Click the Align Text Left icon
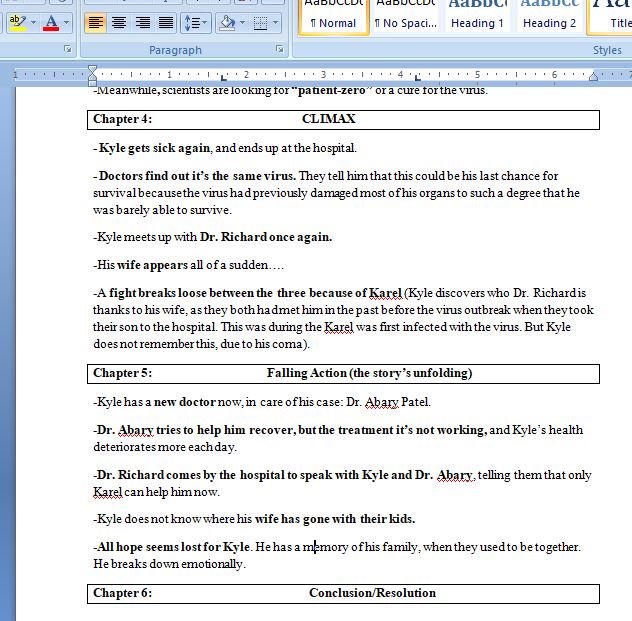Image resolution: width=632 pixels, height=621 pixels. (x=96, y=22)
